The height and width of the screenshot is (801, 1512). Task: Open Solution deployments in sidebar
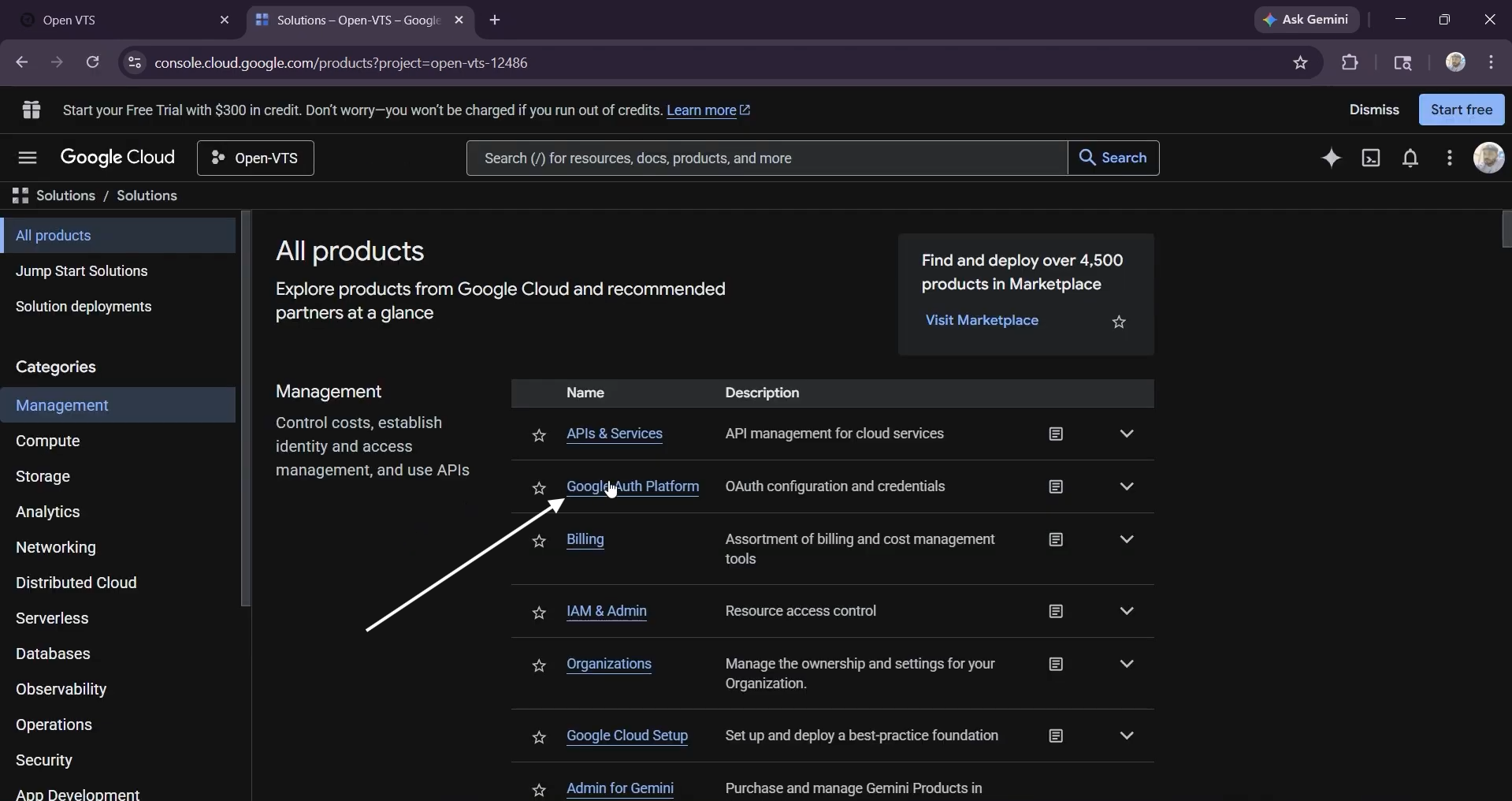[118, 307]
